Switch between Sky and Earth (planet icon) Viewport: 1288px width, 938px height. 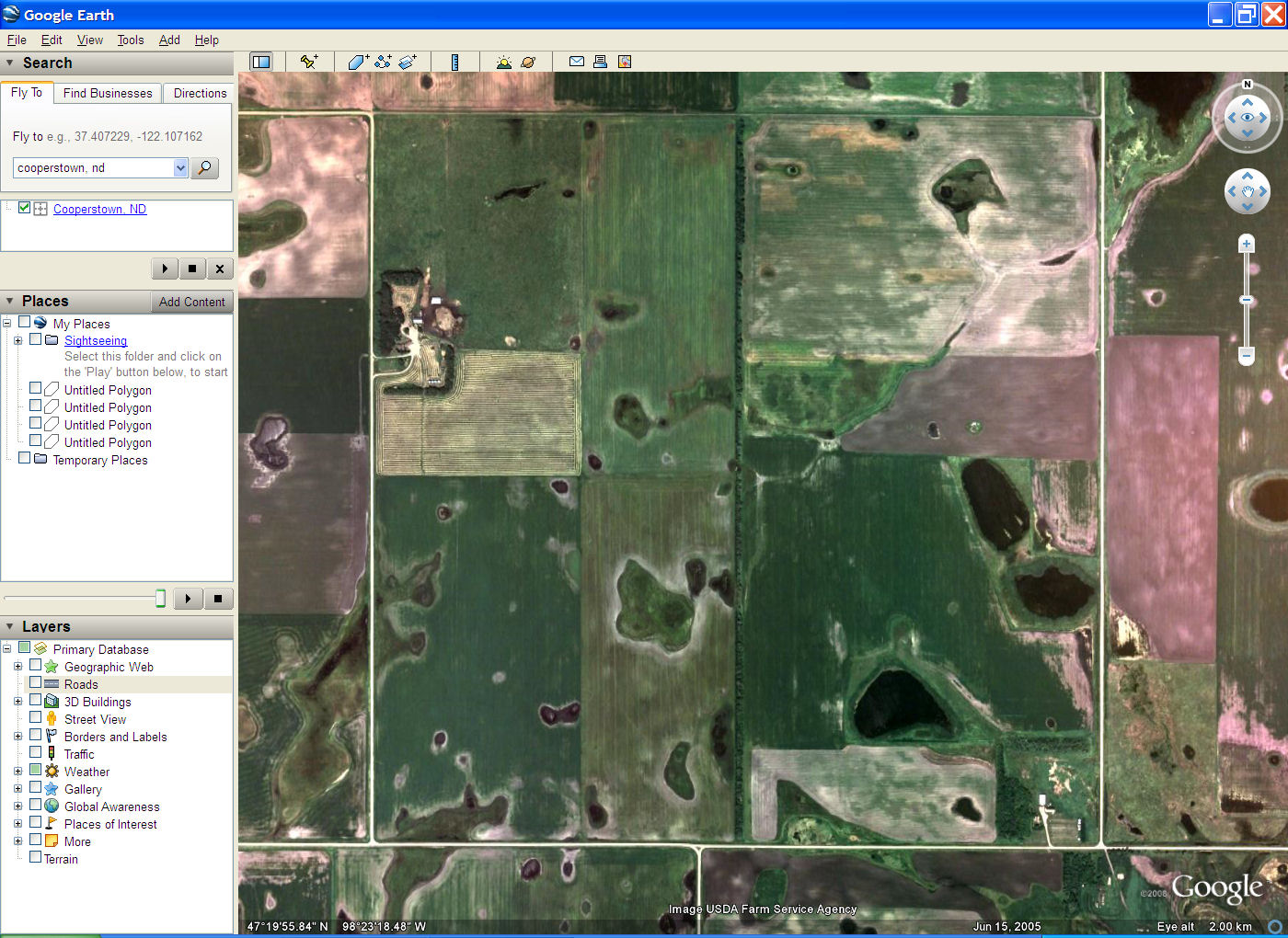pyautogui.click(x=528, y=62)
